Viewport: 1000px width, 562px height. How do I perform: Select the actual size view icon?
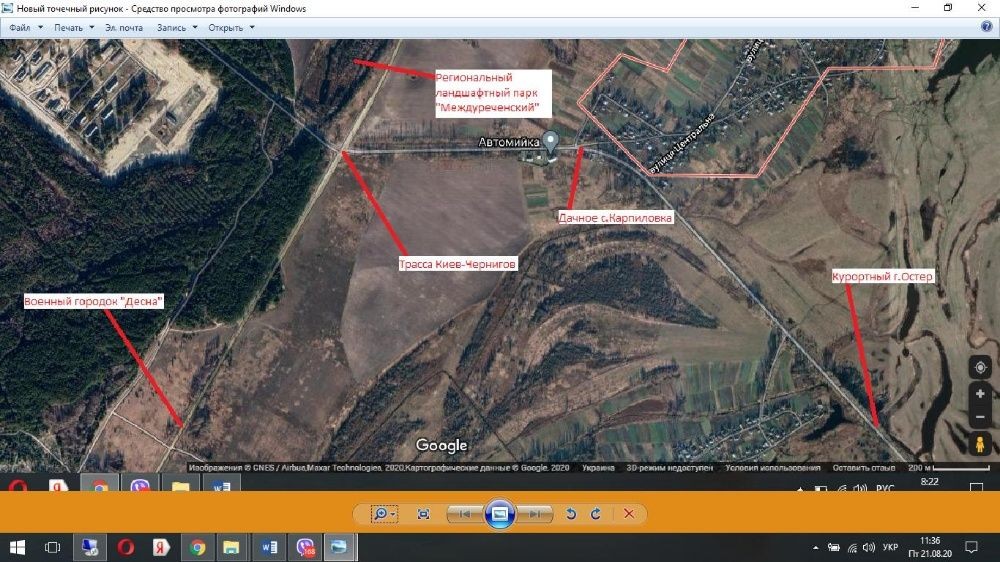click(423, 514)
